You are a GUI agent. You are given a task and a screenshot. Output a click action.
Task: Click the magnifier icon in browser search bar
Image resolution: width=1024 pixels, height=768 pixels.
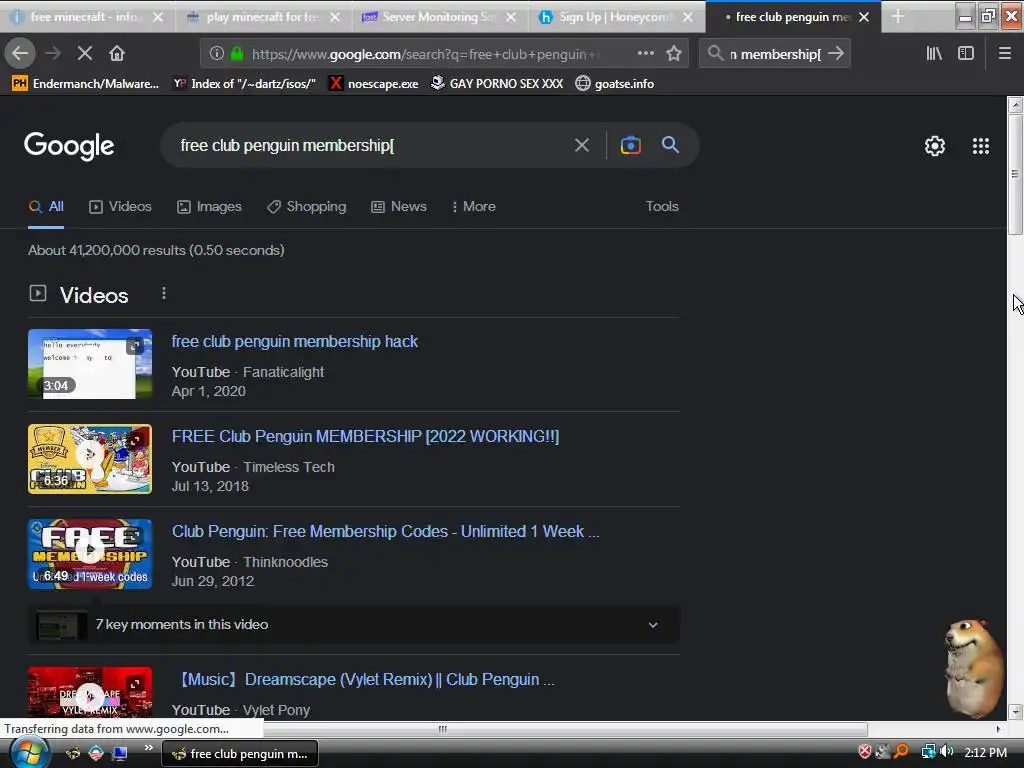tap(715, 53)
